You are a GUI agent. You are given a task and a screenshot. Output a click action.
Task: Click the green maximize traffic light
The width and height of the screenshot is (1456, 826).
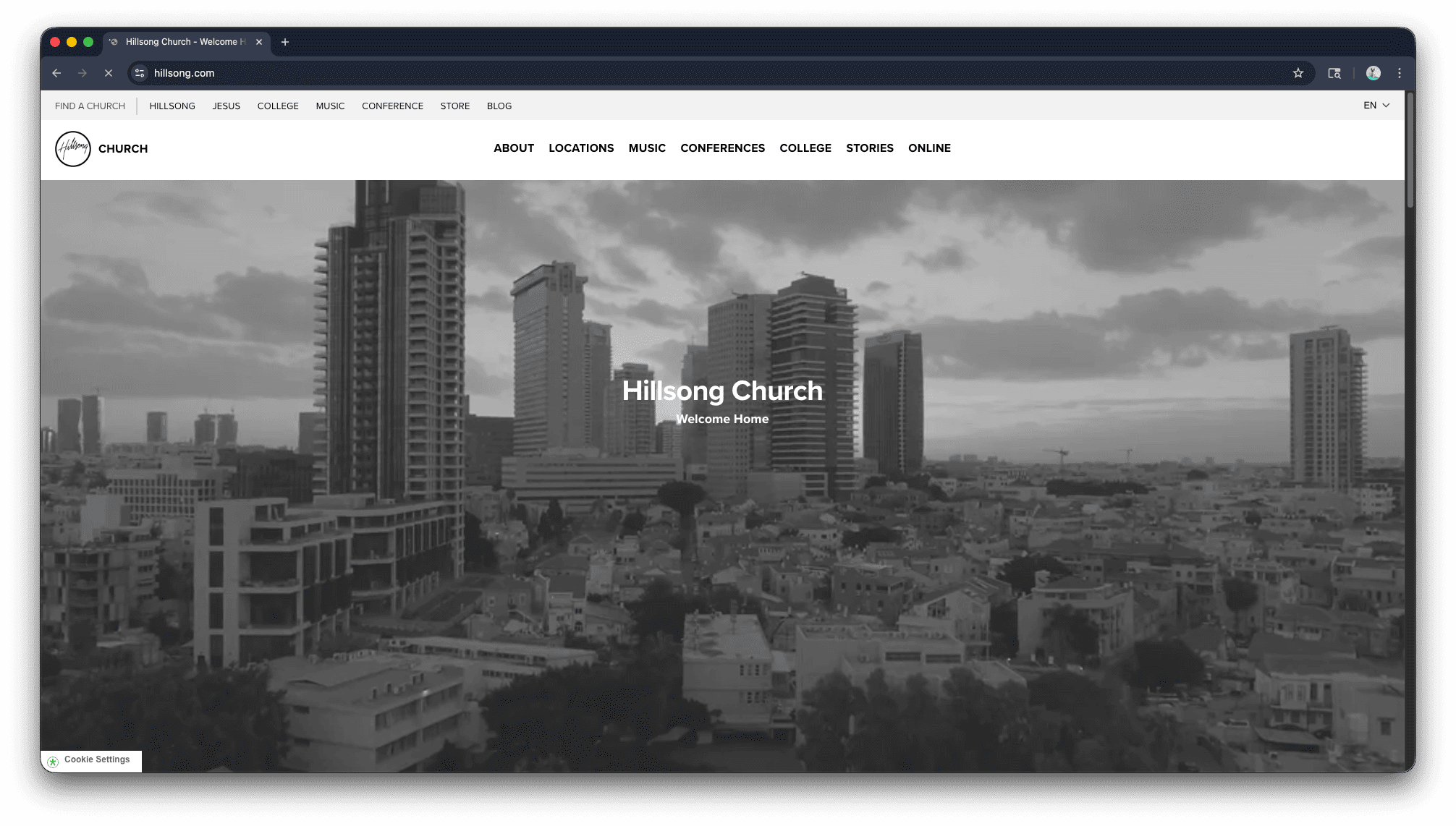(88, 41)
